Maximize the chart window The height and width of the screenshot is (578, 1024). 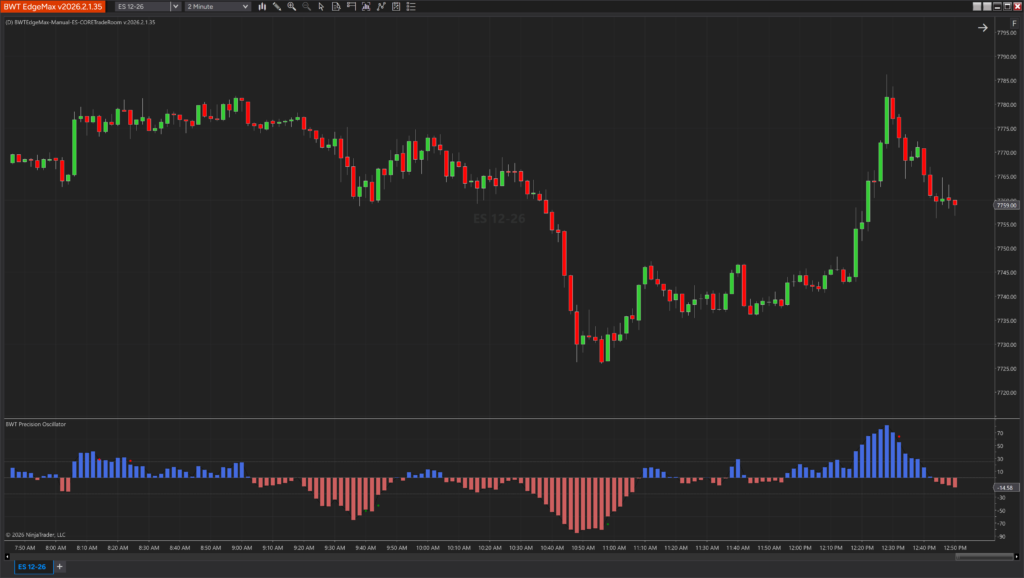[1007, 7]
